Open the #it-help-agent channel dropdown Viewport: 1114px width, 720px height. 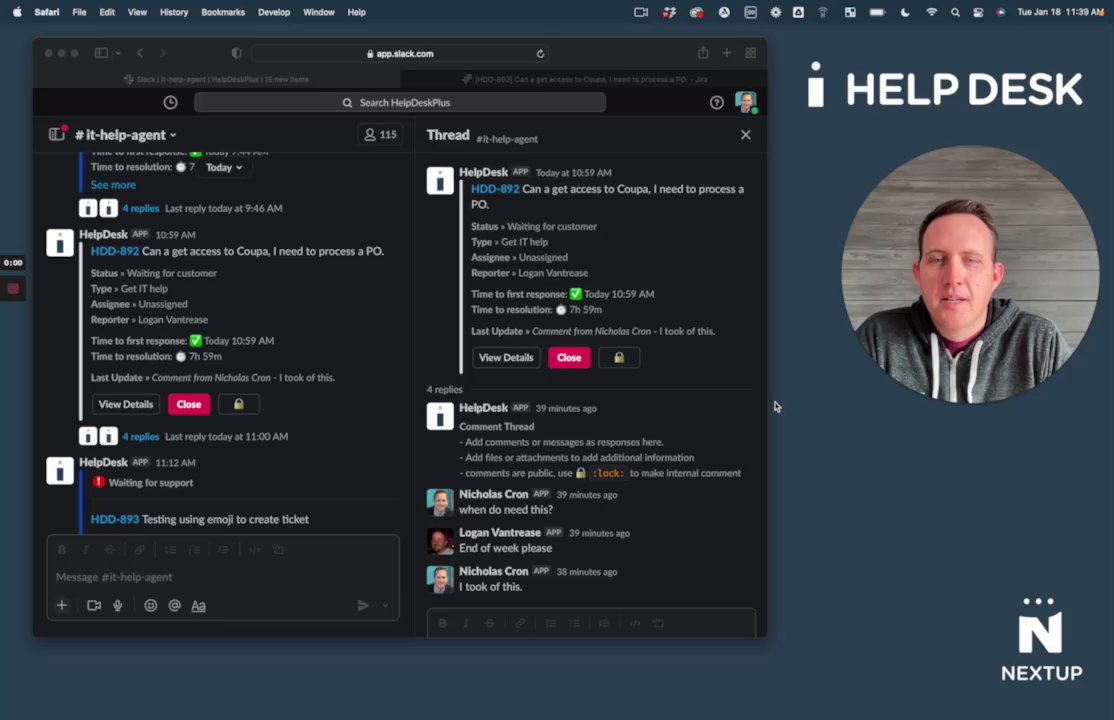(x=126, y=134)
